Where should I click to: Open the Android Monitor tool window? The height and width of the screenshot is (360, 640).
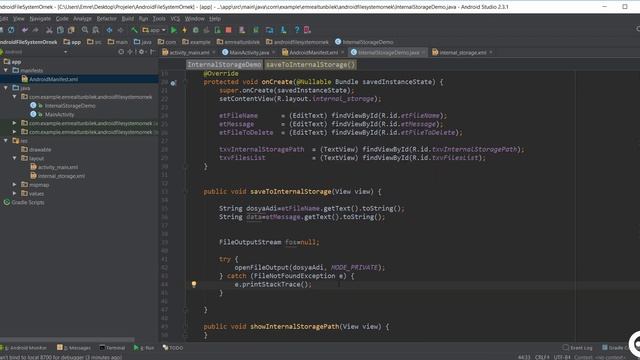(x=25, y=348)
